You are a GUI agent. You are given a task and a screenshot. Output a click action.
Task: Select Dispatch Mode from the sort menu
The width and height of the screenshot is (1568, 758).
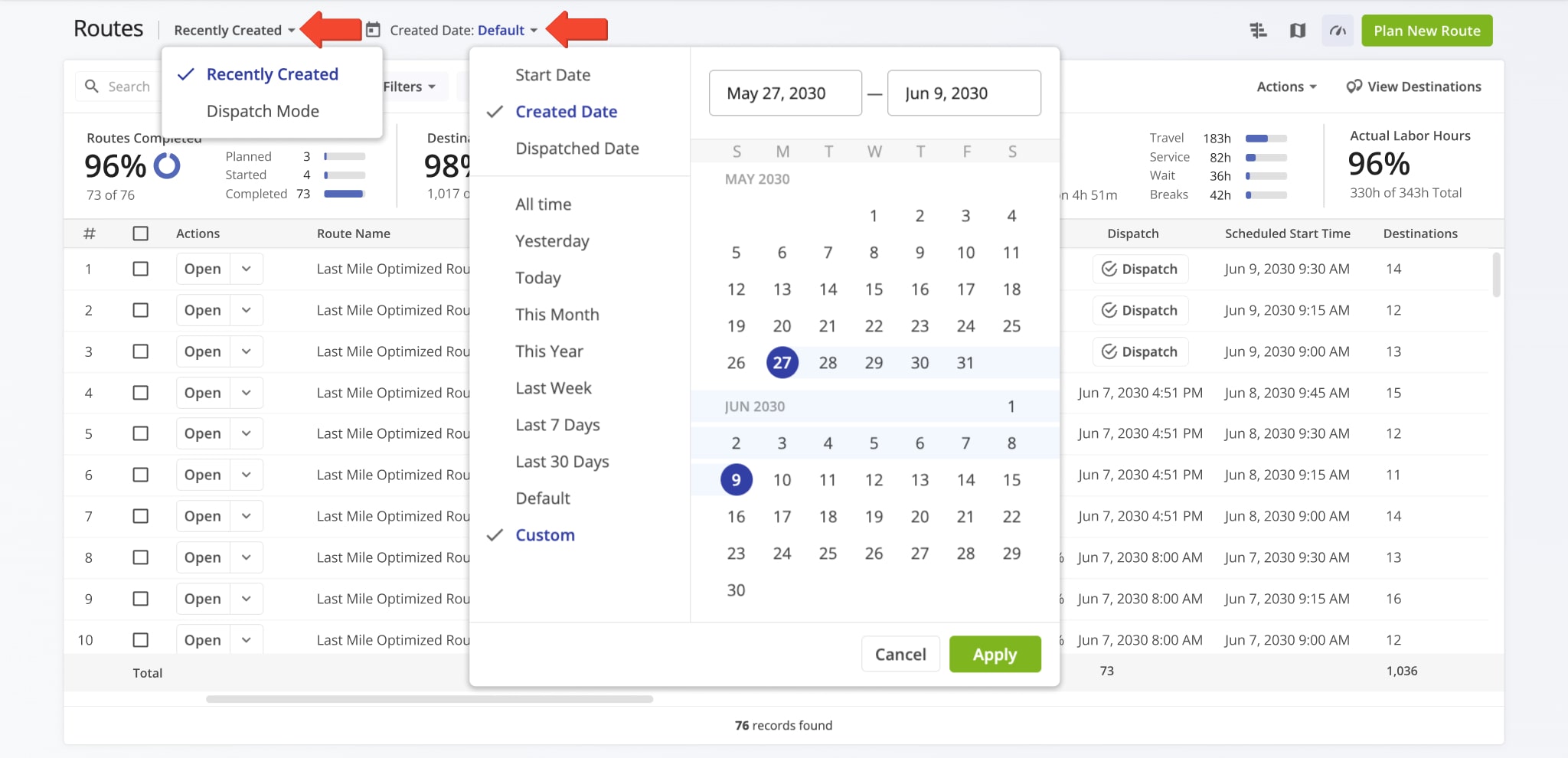[263, 111]
